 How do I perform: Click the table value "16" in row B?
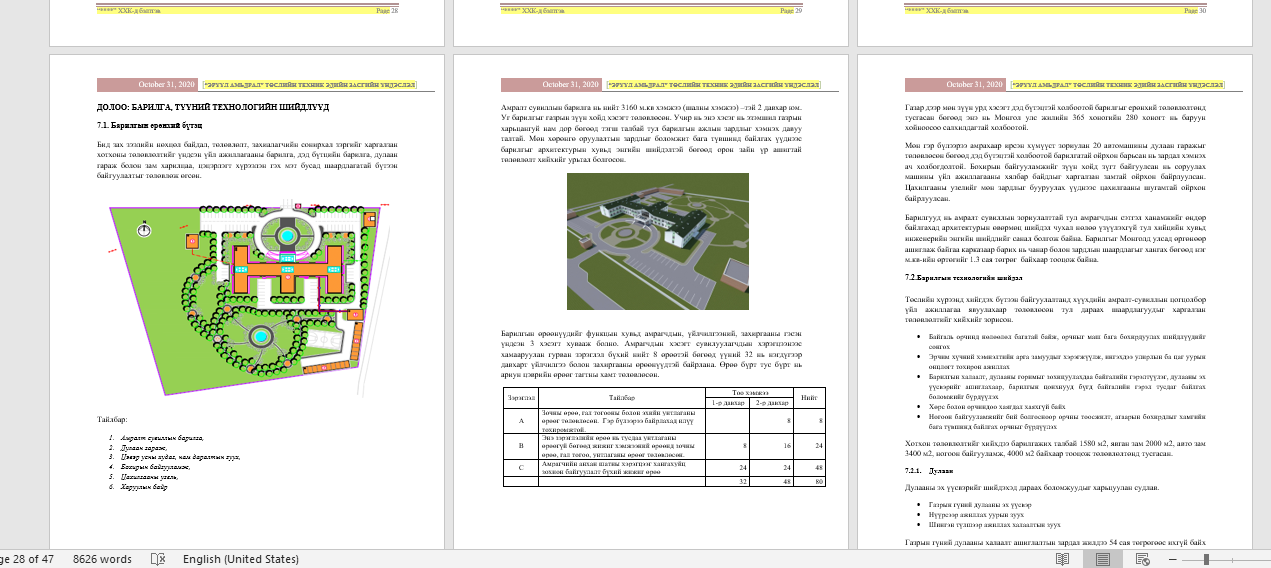point(787,447)
